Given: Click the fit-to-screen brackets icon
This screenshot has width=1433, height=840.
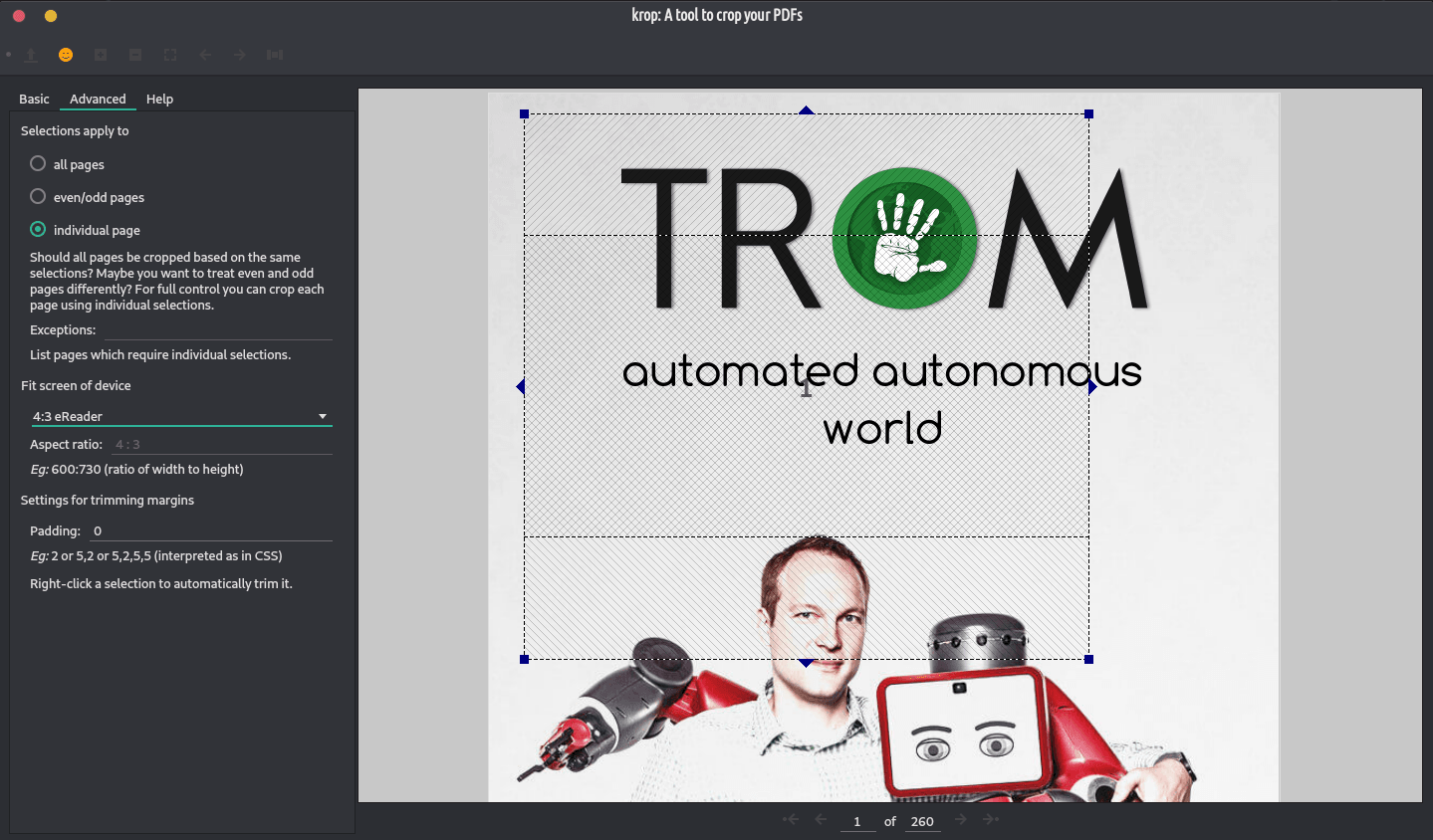Looking at the screenshot, I should 170,55.
